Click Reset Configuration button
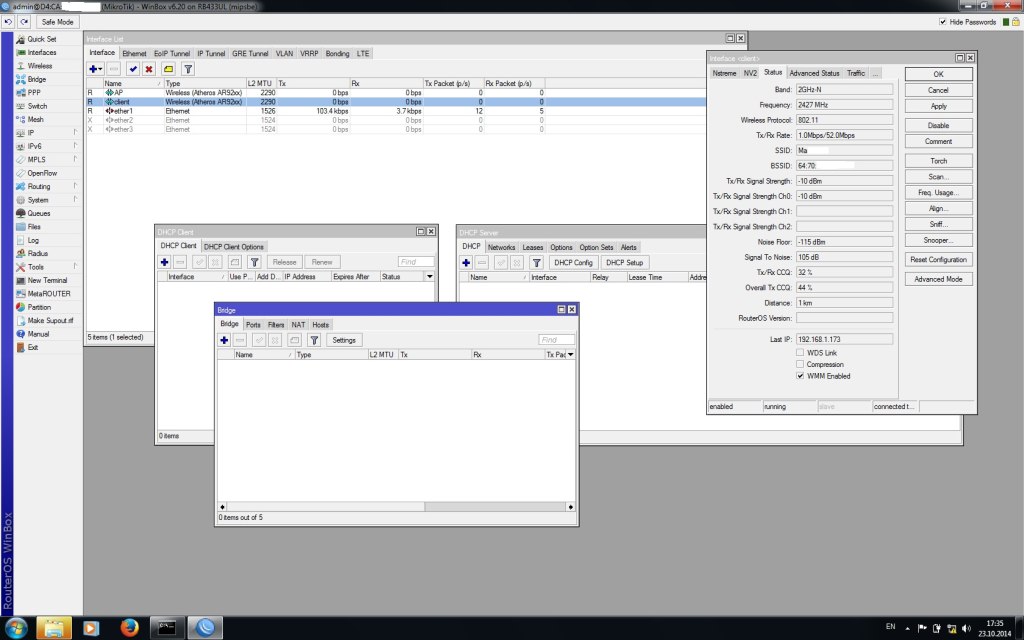Viewport: 1024px width, 640px height. (938, 259)
